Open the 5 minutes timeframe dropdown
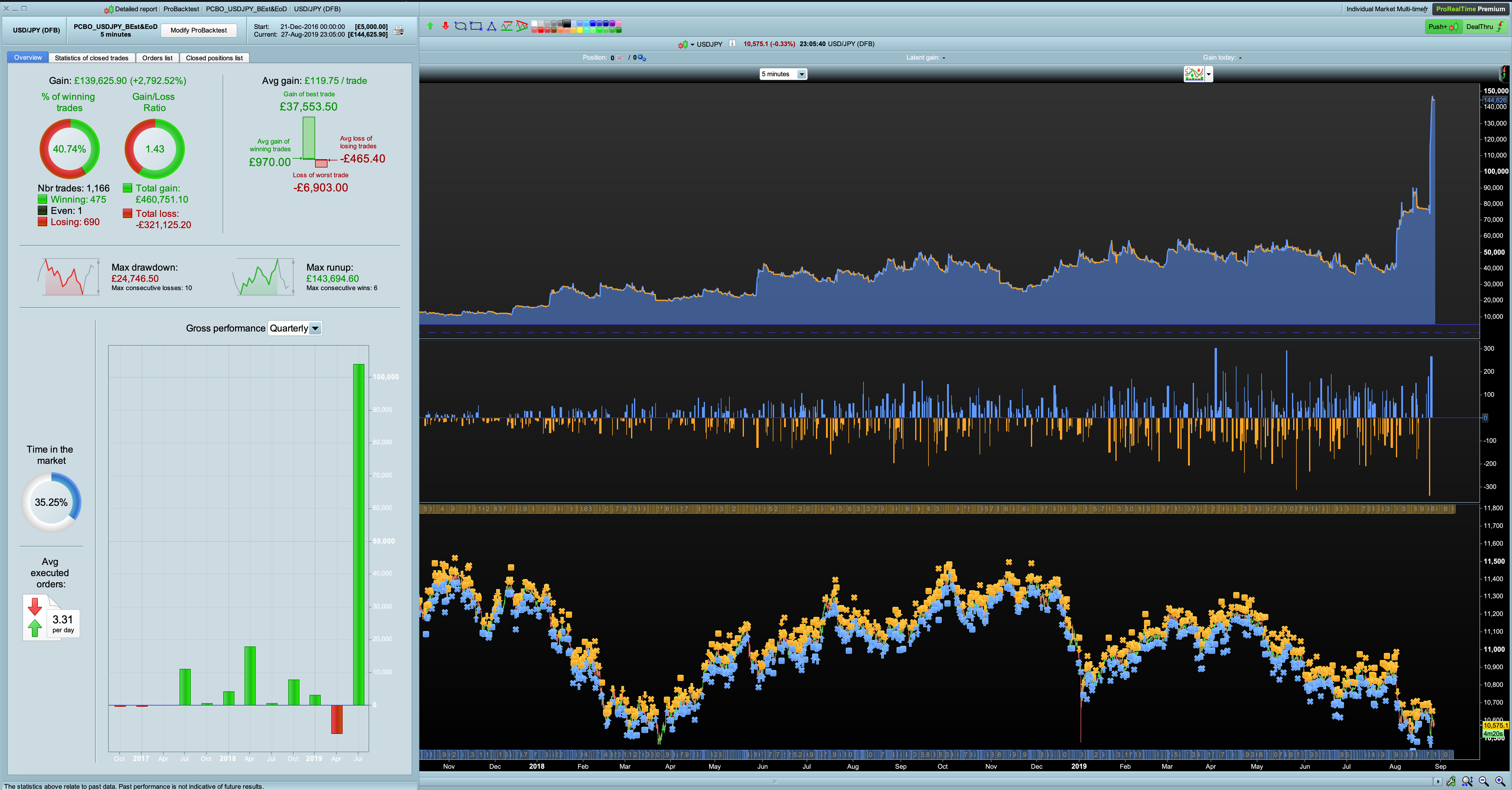The image size is (1512, 790). coord(802,74)
